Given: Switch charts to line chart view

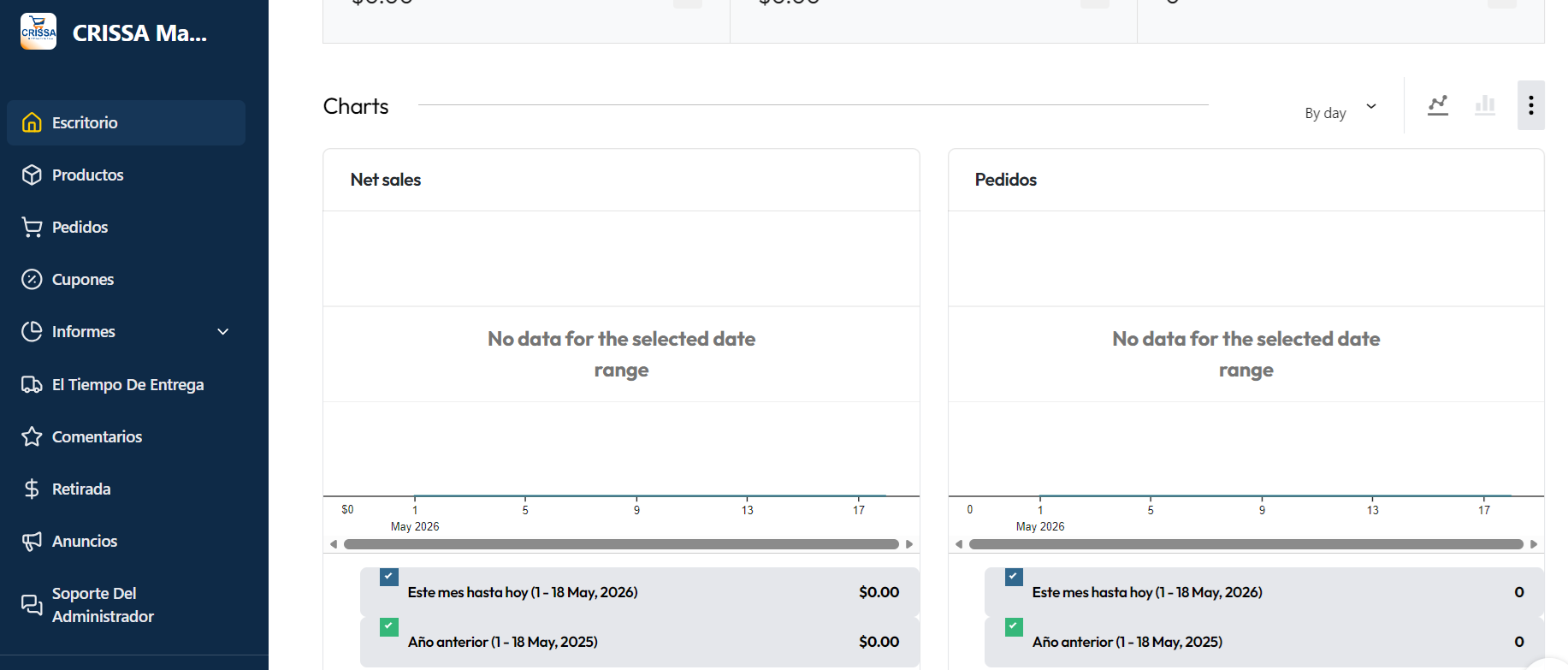Looking at the screenshot, I should 1438,105.
